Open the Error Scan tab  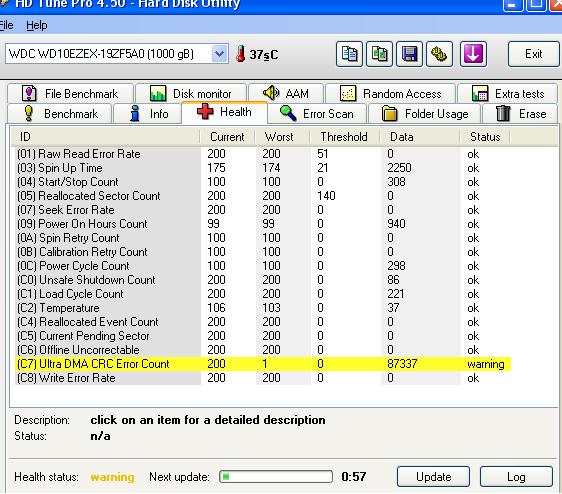[x=317, y=114]
